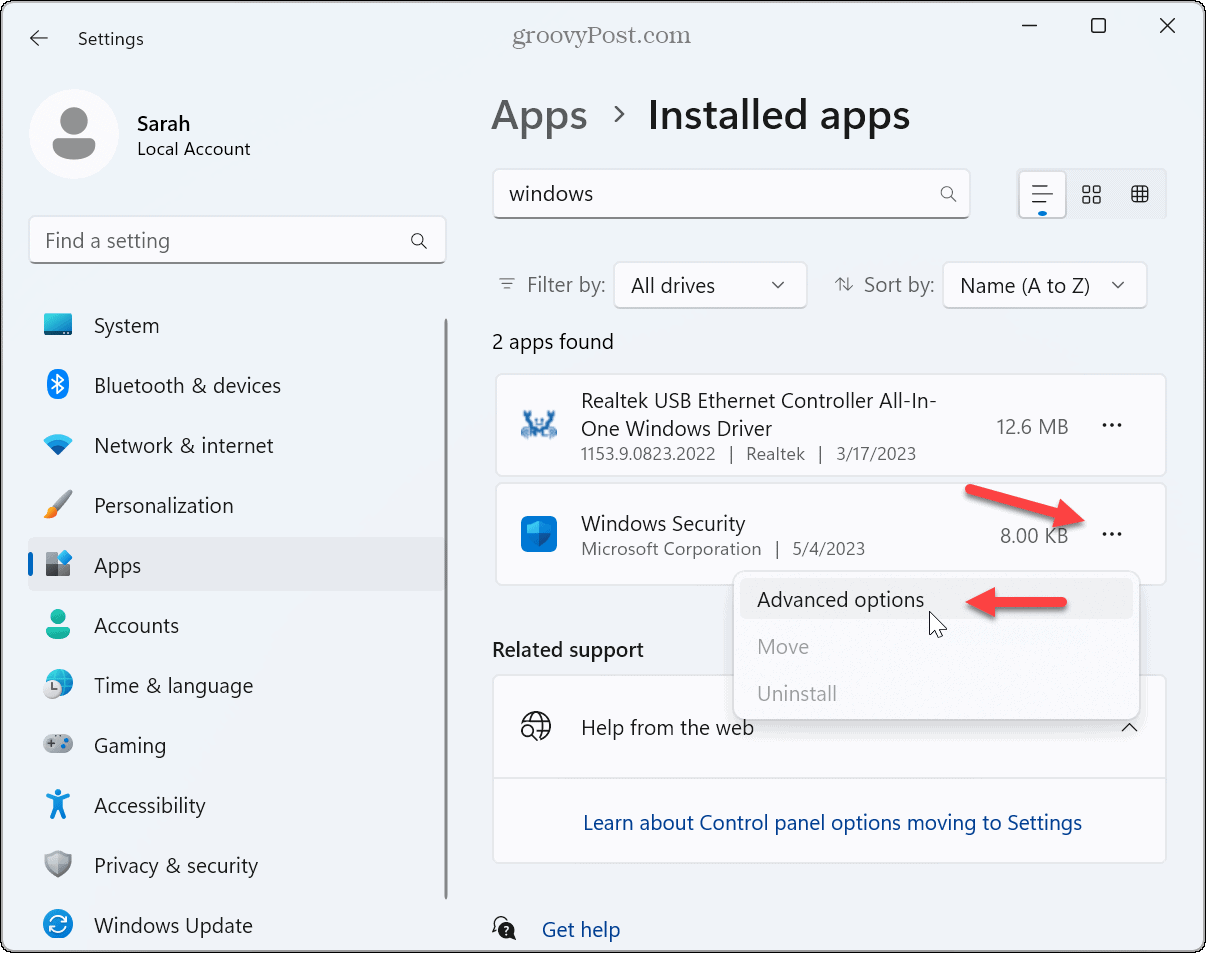Open Gaming settings page

(x=236, y=745)
